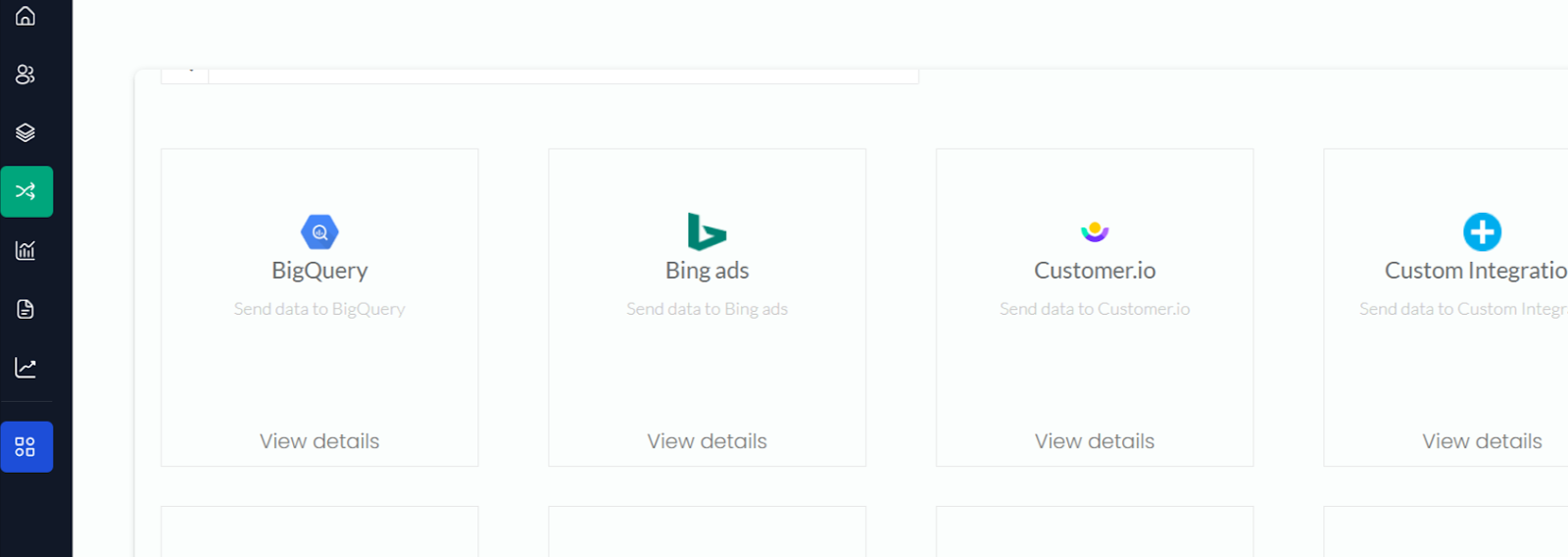Select the Customer.io card title
The height and width of the screenshot is (557, 1568).
click(1095, 271)
